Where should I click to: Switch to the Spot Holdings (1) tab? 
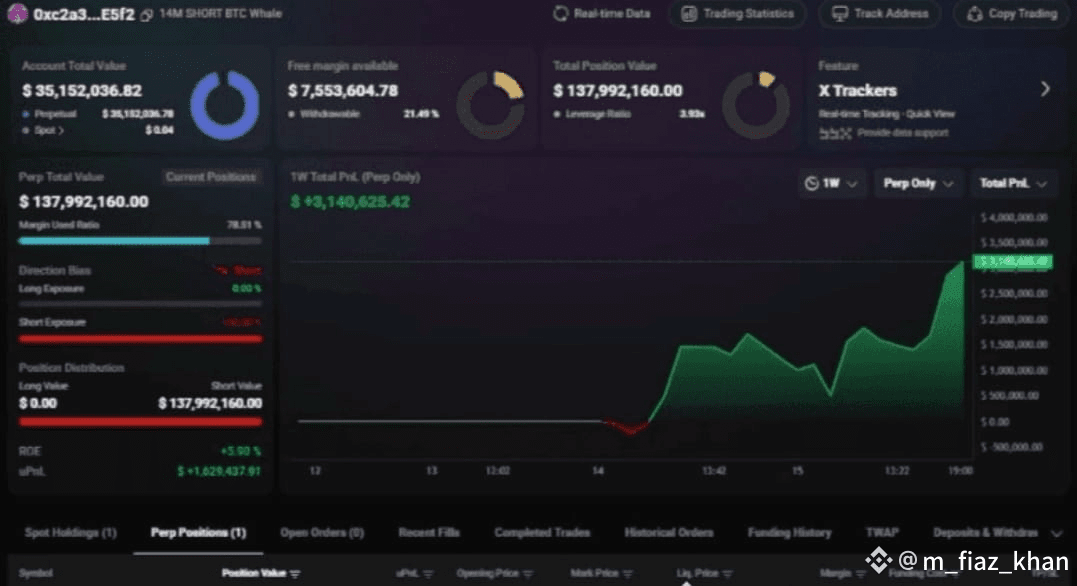click(x=71, y=532)
